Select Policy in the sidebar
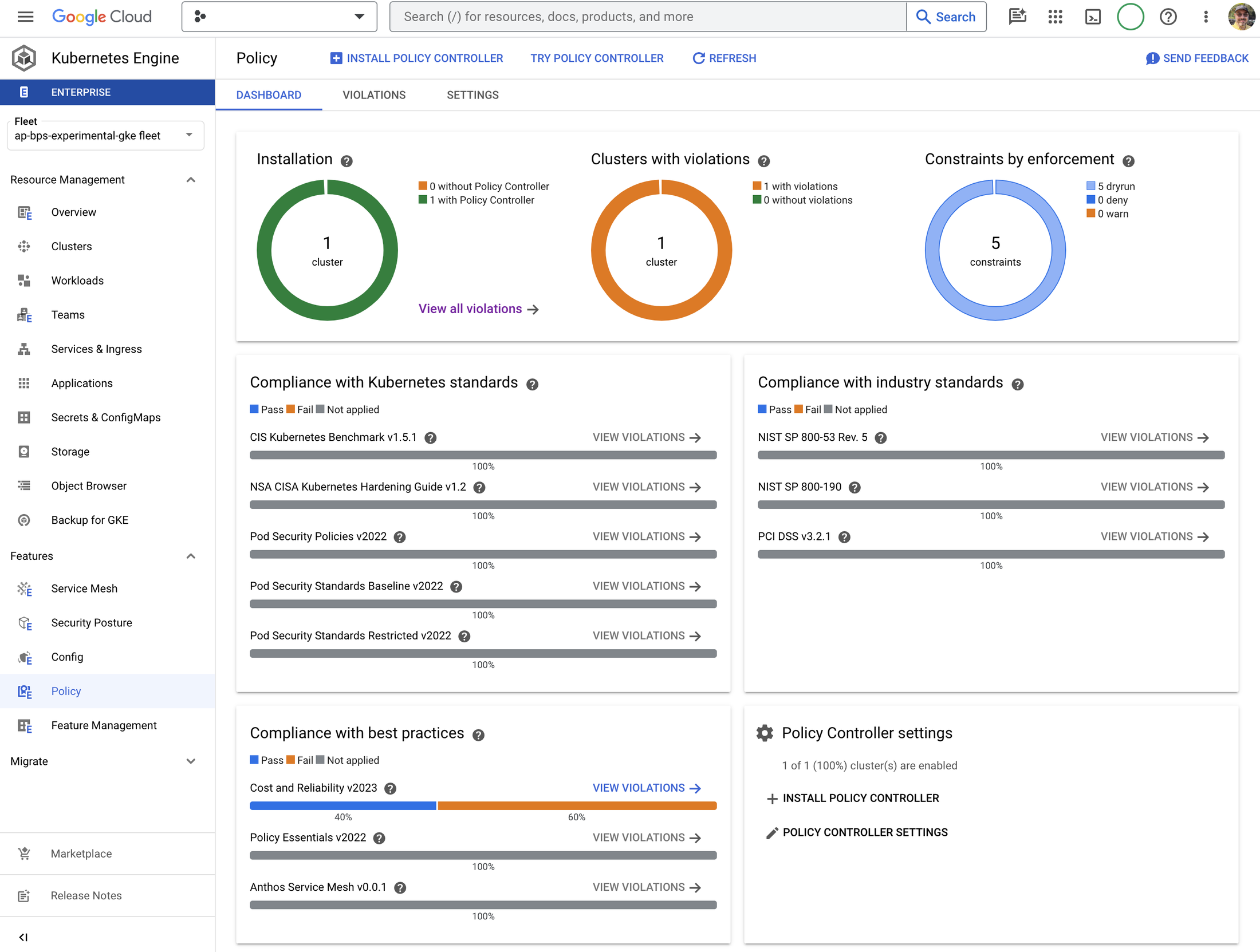Image resolution: width=1260 pixels, height=952 pixels. [x=108, y=692]
